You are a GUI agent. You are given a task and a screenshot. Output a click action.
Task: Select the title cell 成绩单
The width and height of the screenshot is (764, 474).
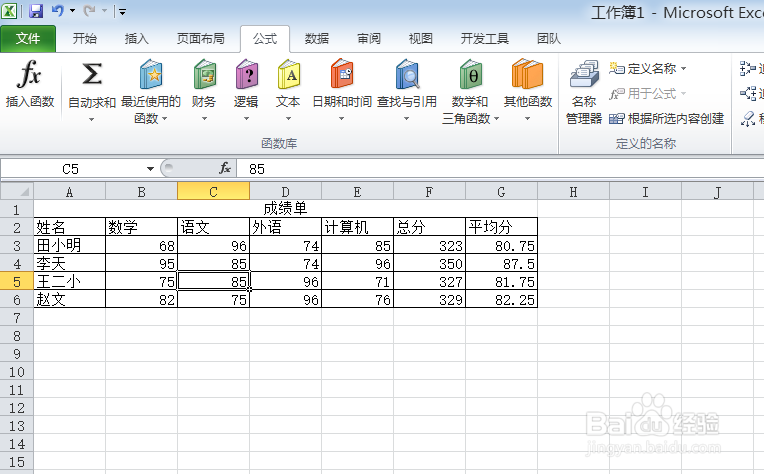pyautogui.click(x=285, y=209)
